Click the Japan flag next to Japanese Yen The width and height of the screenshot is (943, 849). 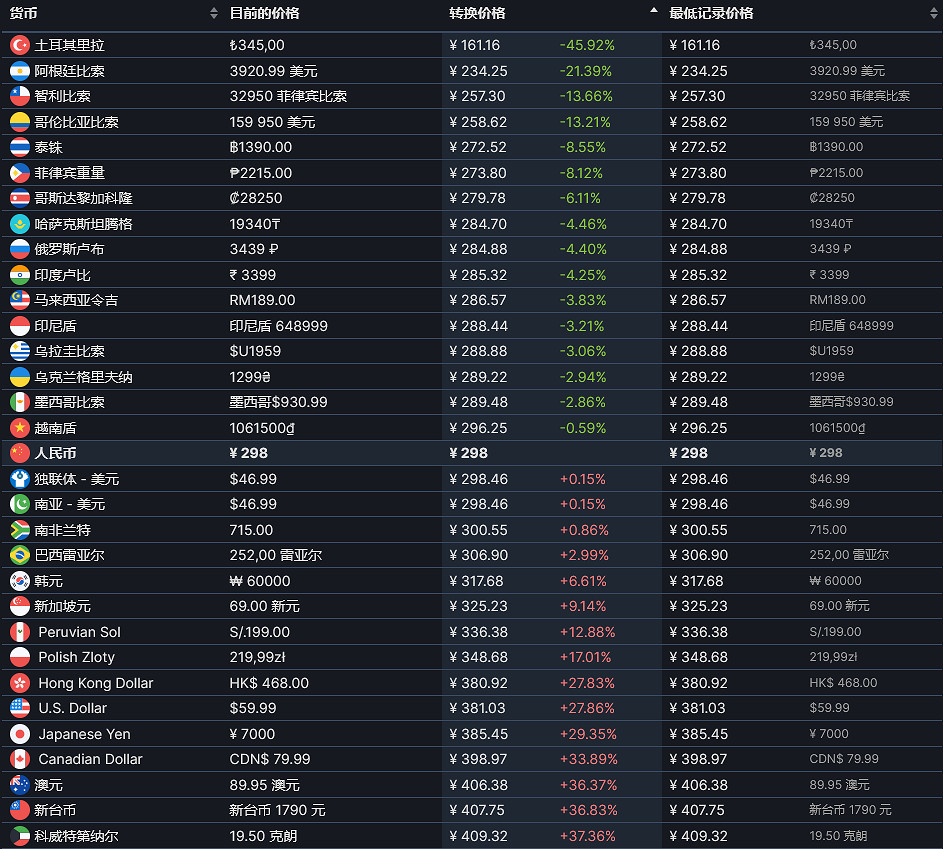19,734
